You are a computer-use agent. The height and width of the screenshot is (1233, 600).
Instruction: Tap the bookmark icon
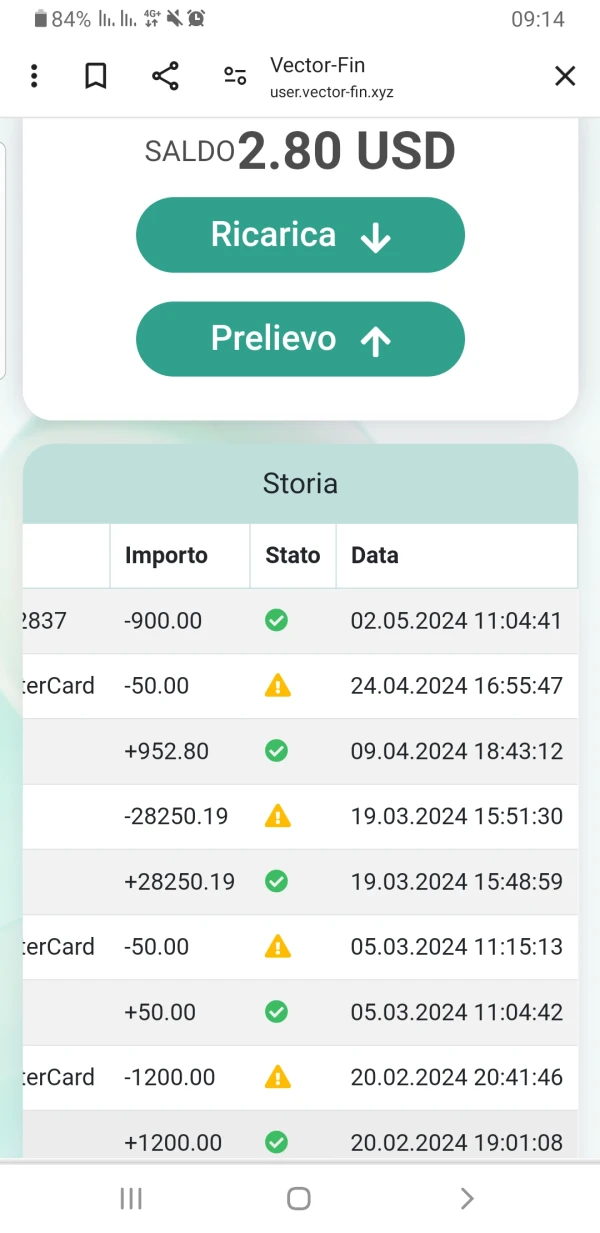click(96, 76)
